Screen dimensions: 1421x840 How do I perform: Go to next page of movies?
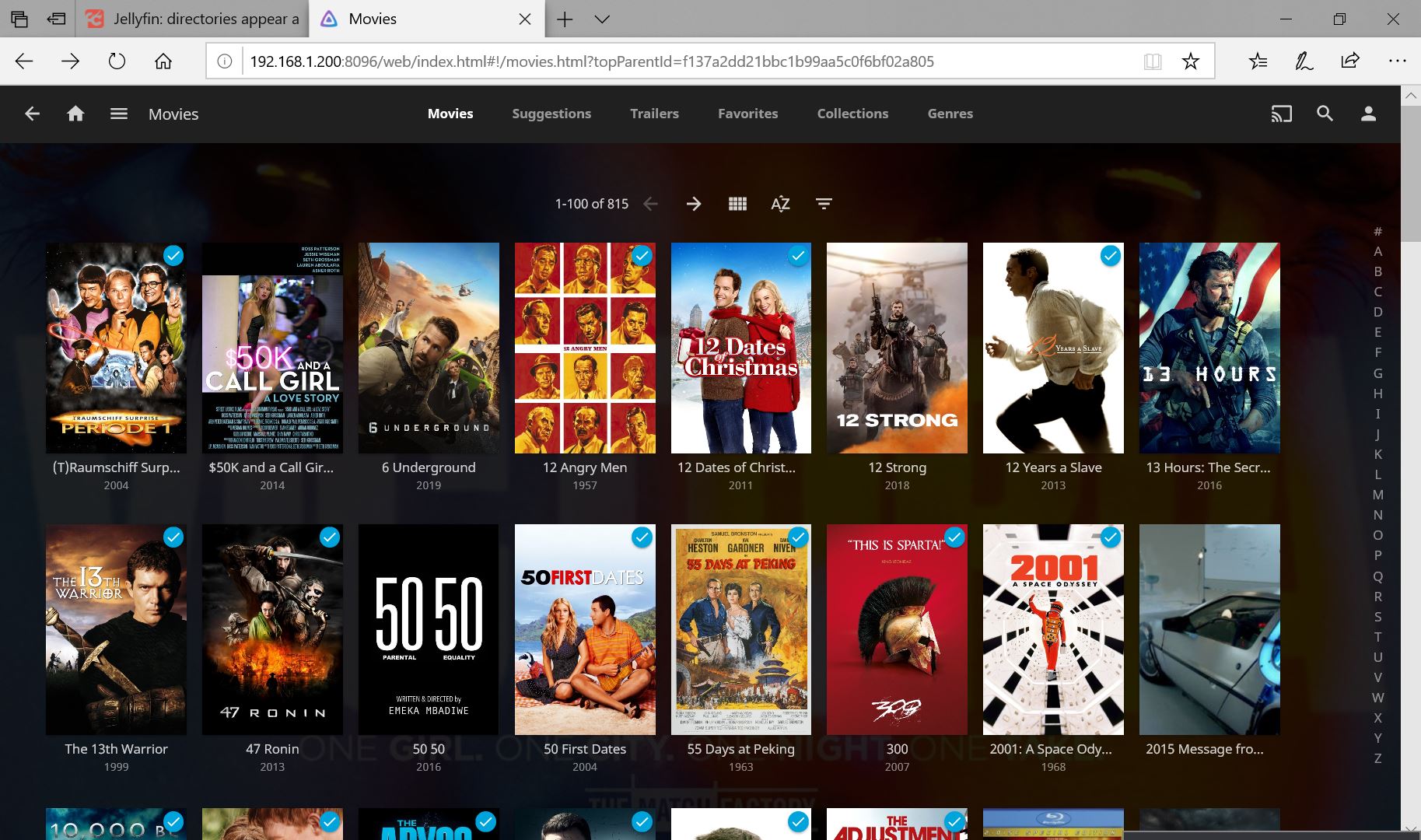point(694,204)
